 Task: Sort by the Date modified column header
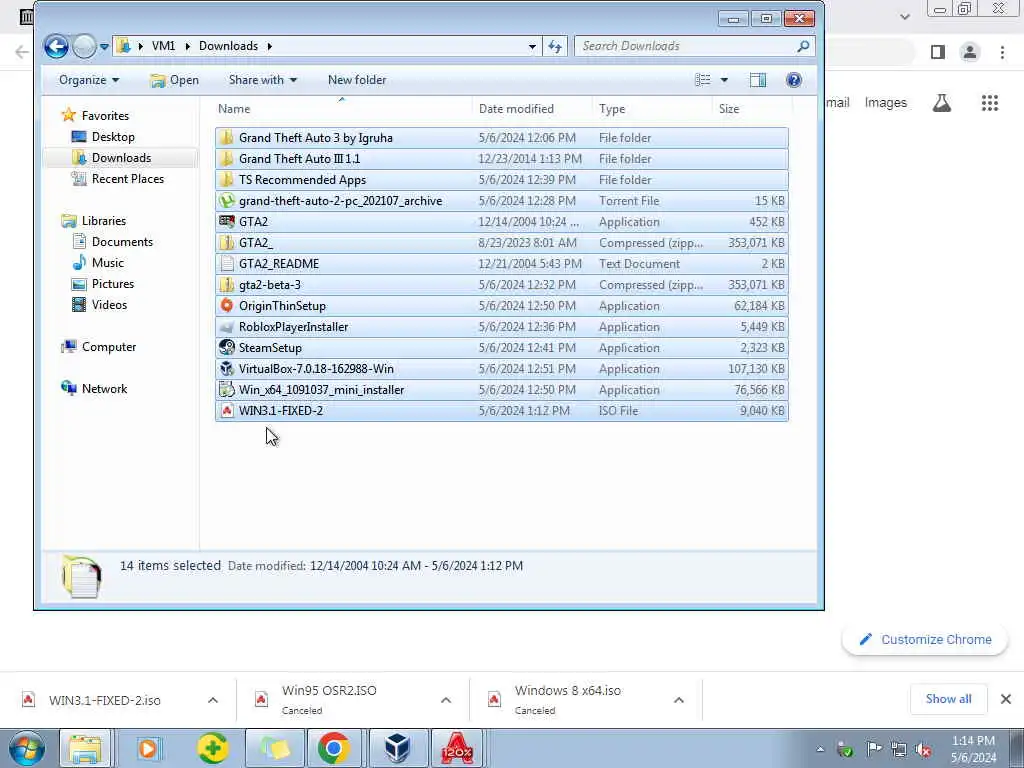(x=516, y=109)
